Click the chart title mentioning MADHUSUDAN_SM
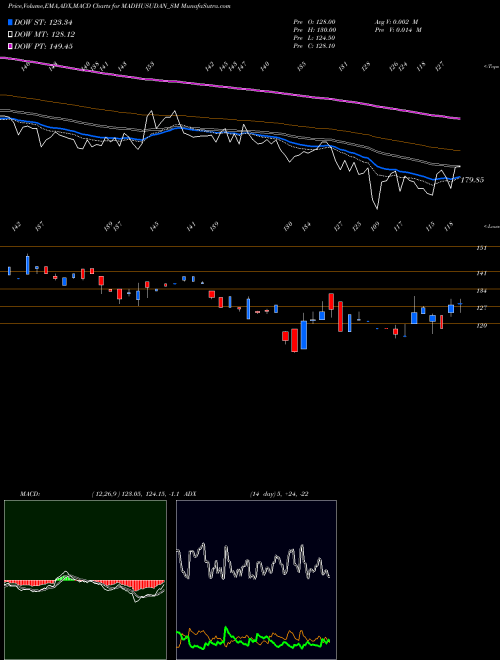 click(119, 6)
